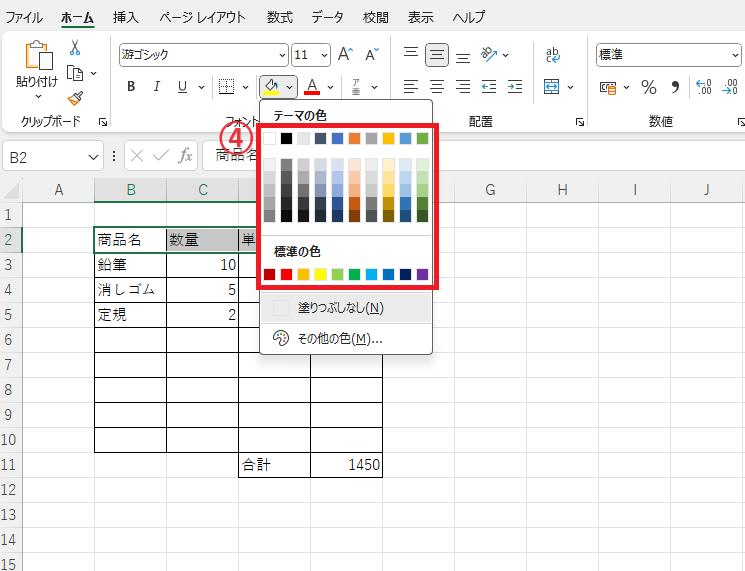Align text right

coord(463,86)
